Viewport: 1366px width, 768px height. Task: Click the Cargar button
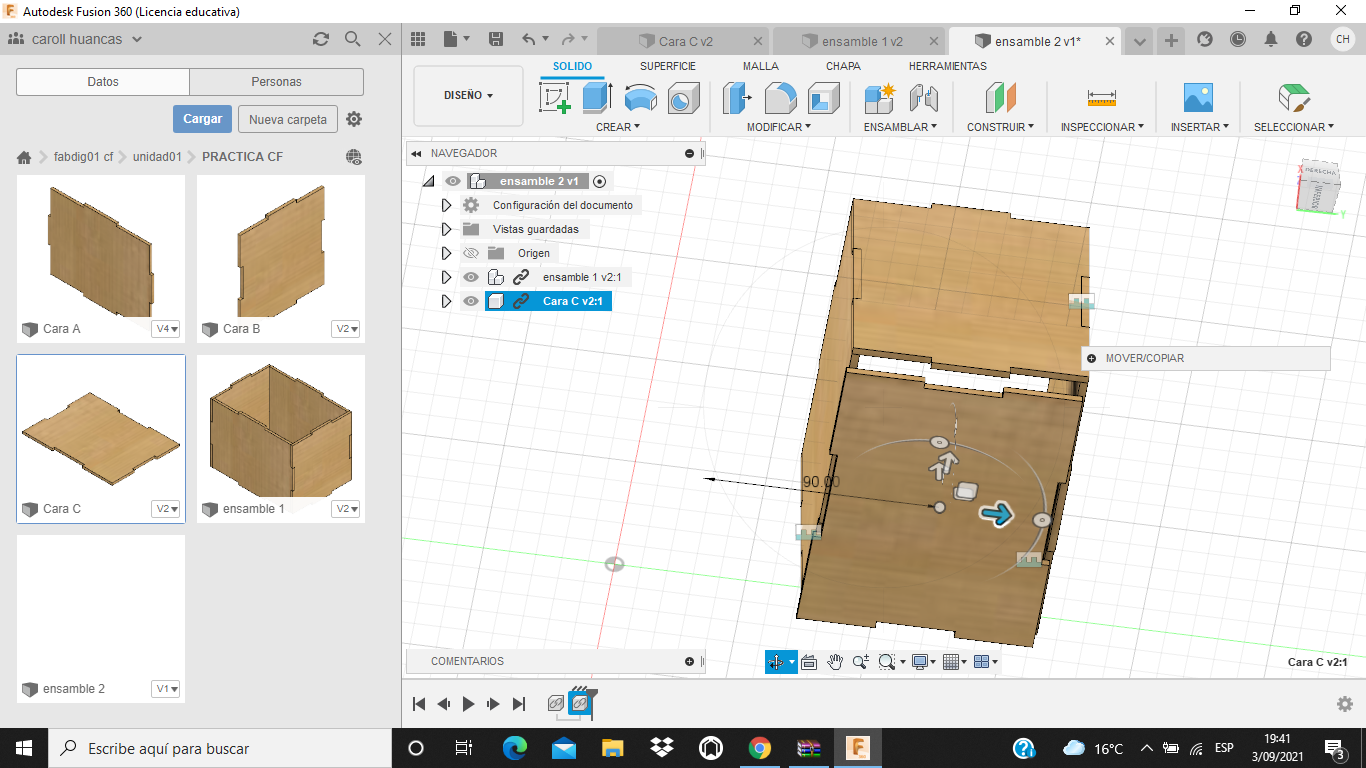[x=202, y=119]
